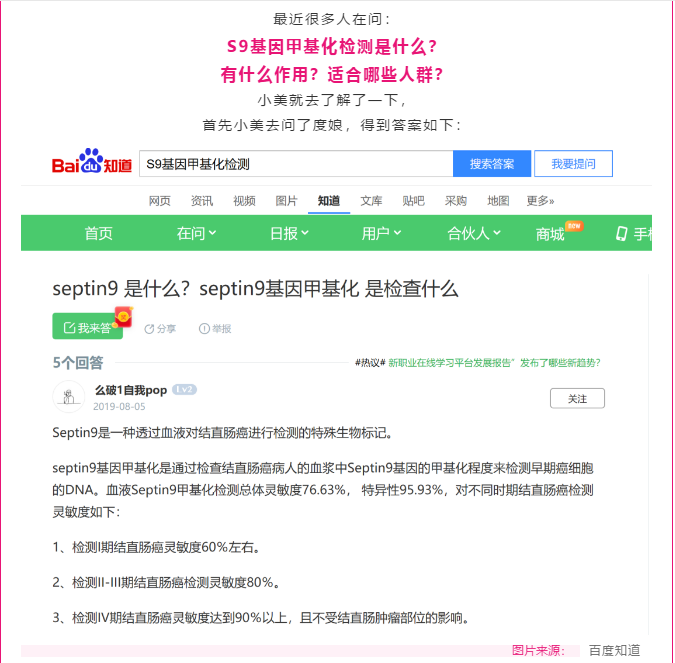Click the line 检测IV期结直肠癌灵敏度达到90%以上
Viewport: 675px width, 663px height.
point(260,618)
